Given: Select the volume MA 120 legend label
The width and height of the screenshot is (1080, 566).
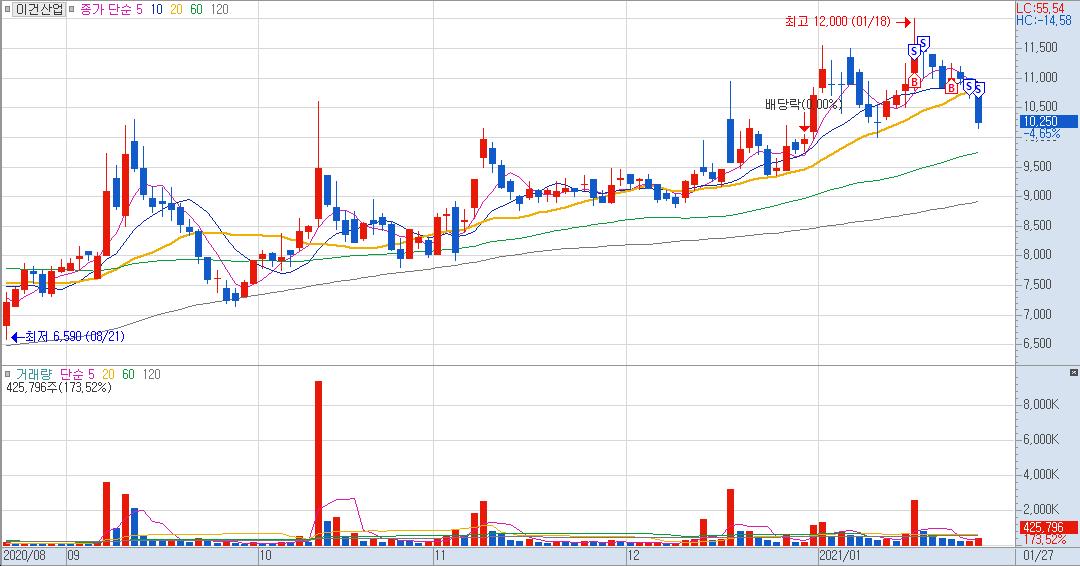Looking at the screenshot, I should (x=152, y=374).
